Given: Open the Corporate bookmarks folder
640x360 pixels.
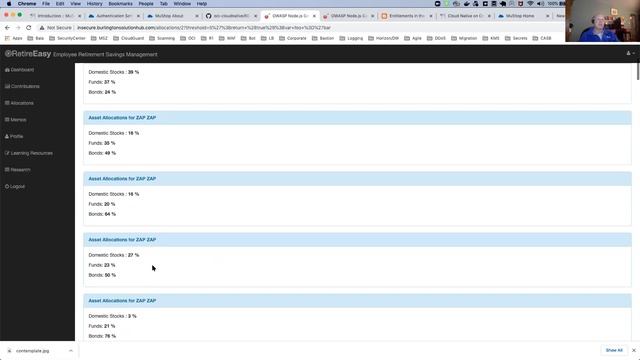Looking at the screenshot, I should [293, 38].
